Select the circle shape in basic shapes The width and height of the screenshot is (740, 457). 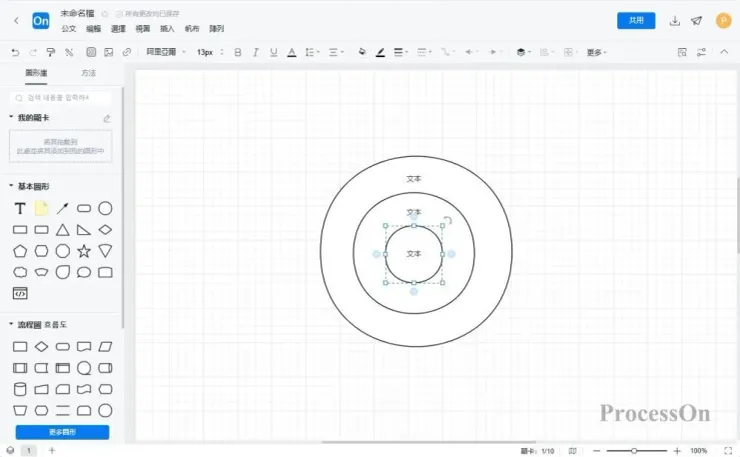tap(105, 208)
